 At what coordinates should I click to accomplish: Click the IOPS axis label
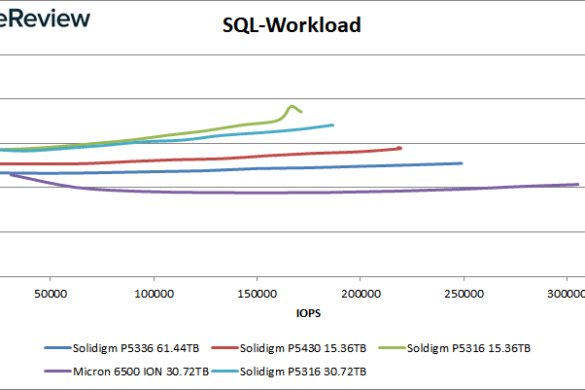[308, 313]
